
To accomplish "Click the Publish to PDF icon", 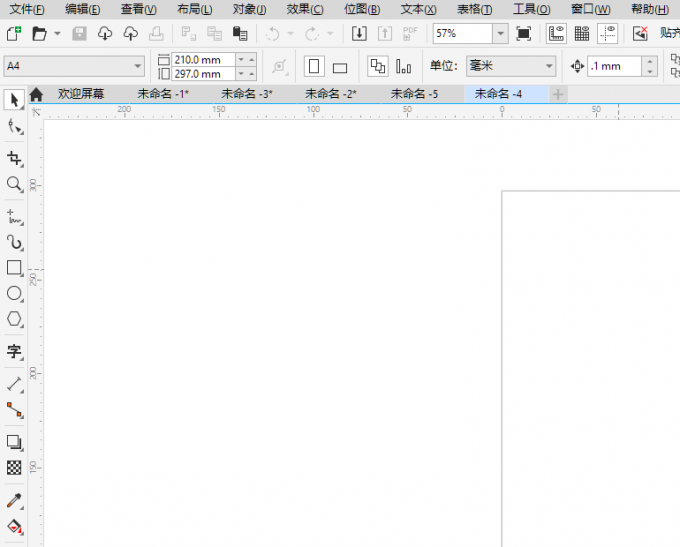I will coord(410,33).
